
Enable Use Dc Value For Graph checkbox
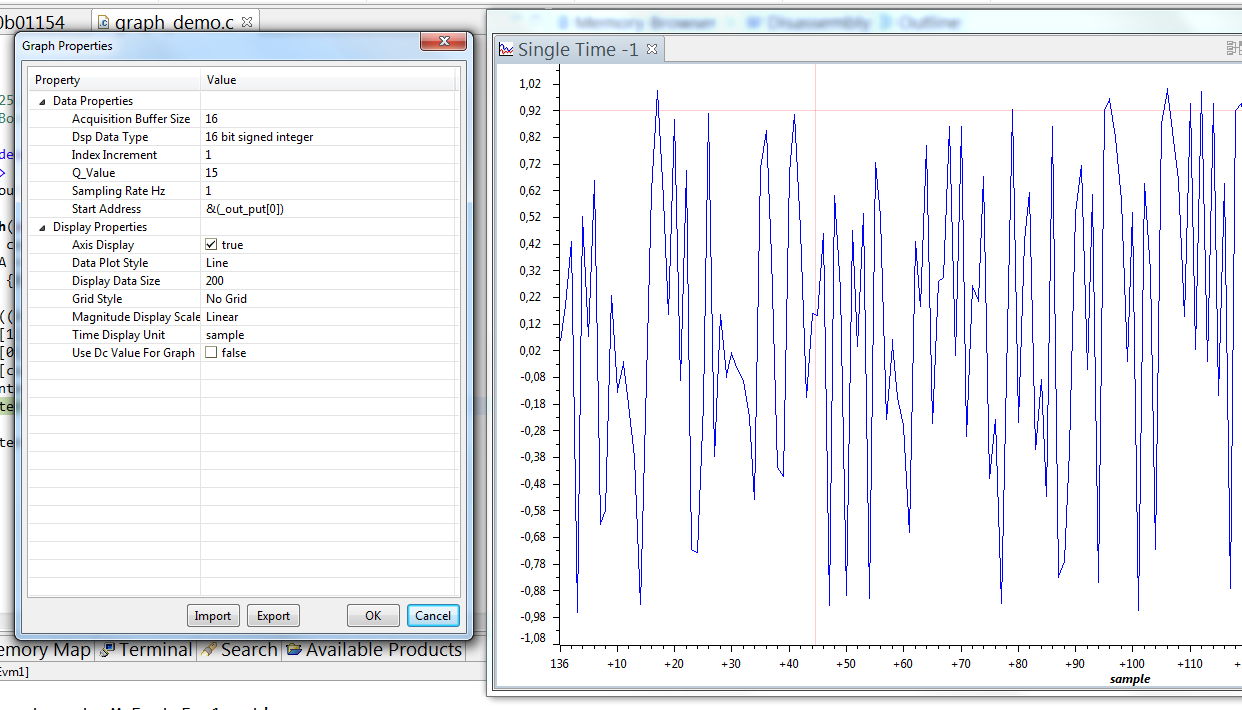[211, 352]
